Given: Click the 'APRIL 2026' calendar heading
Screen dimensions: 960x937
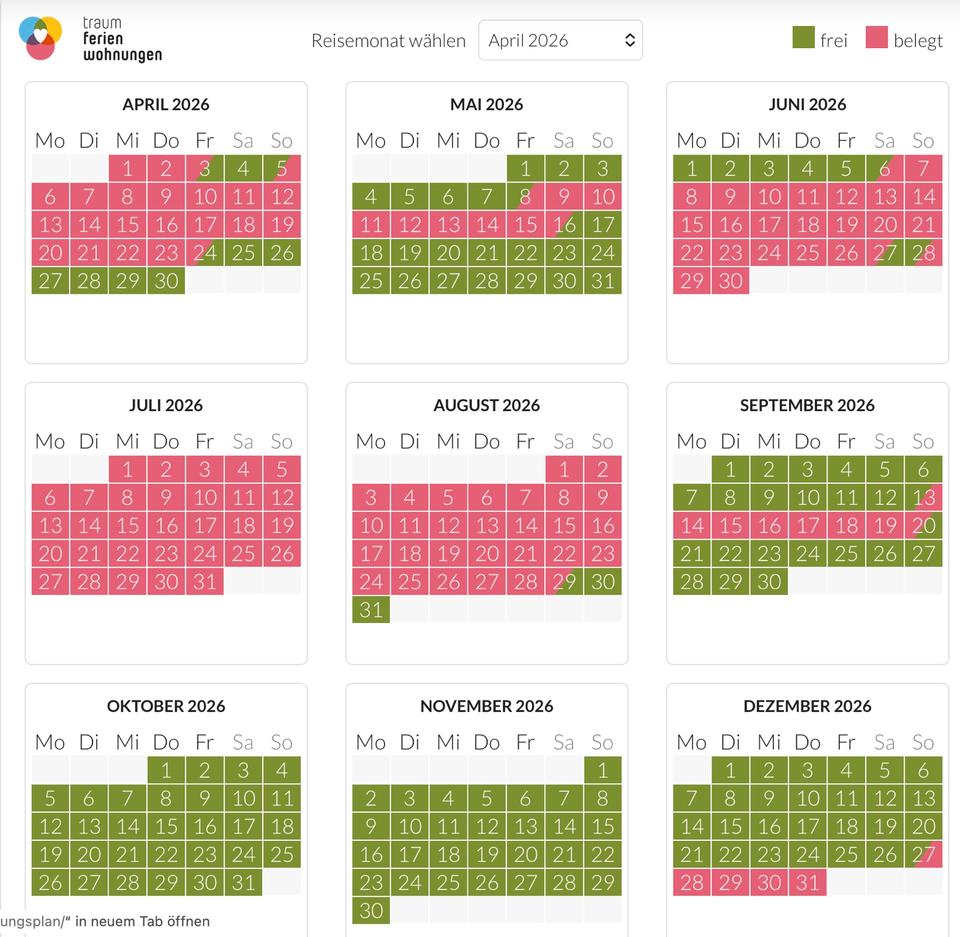Looking at the screenshot, I should (x=166, y=104).
